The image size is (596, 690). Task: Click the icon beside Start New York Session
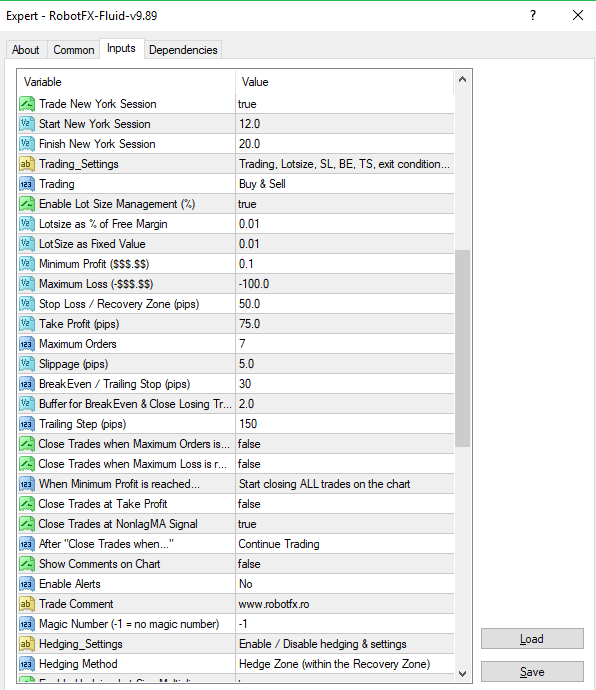(26, 124)
